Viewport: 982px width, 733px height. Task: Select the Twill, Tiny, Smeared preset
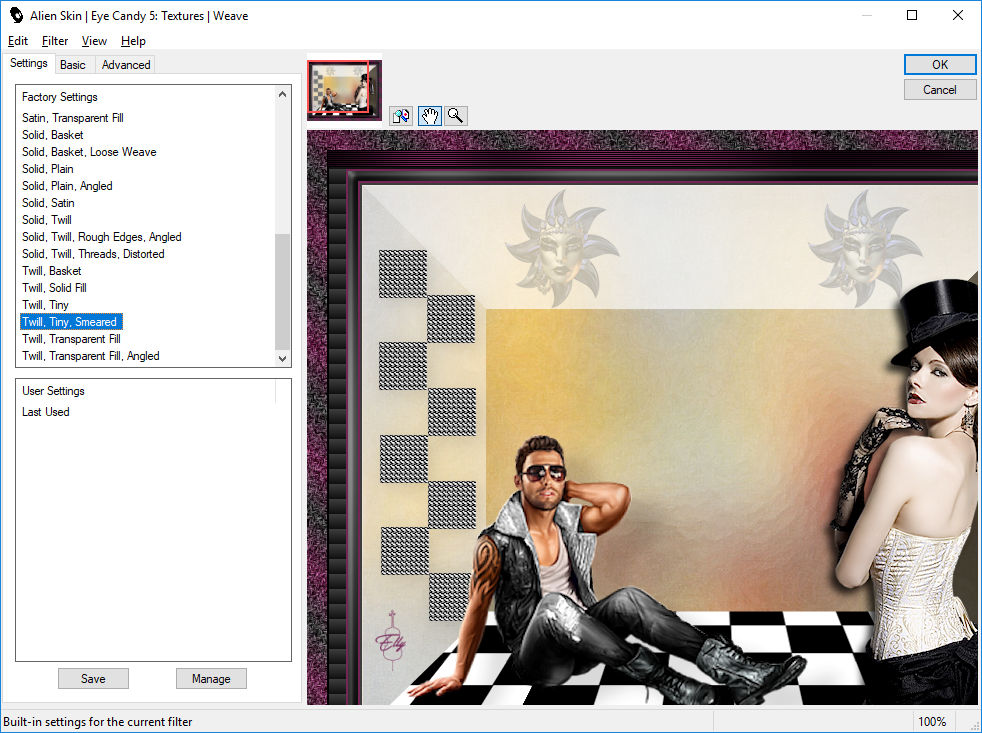(x=71, y=321)
